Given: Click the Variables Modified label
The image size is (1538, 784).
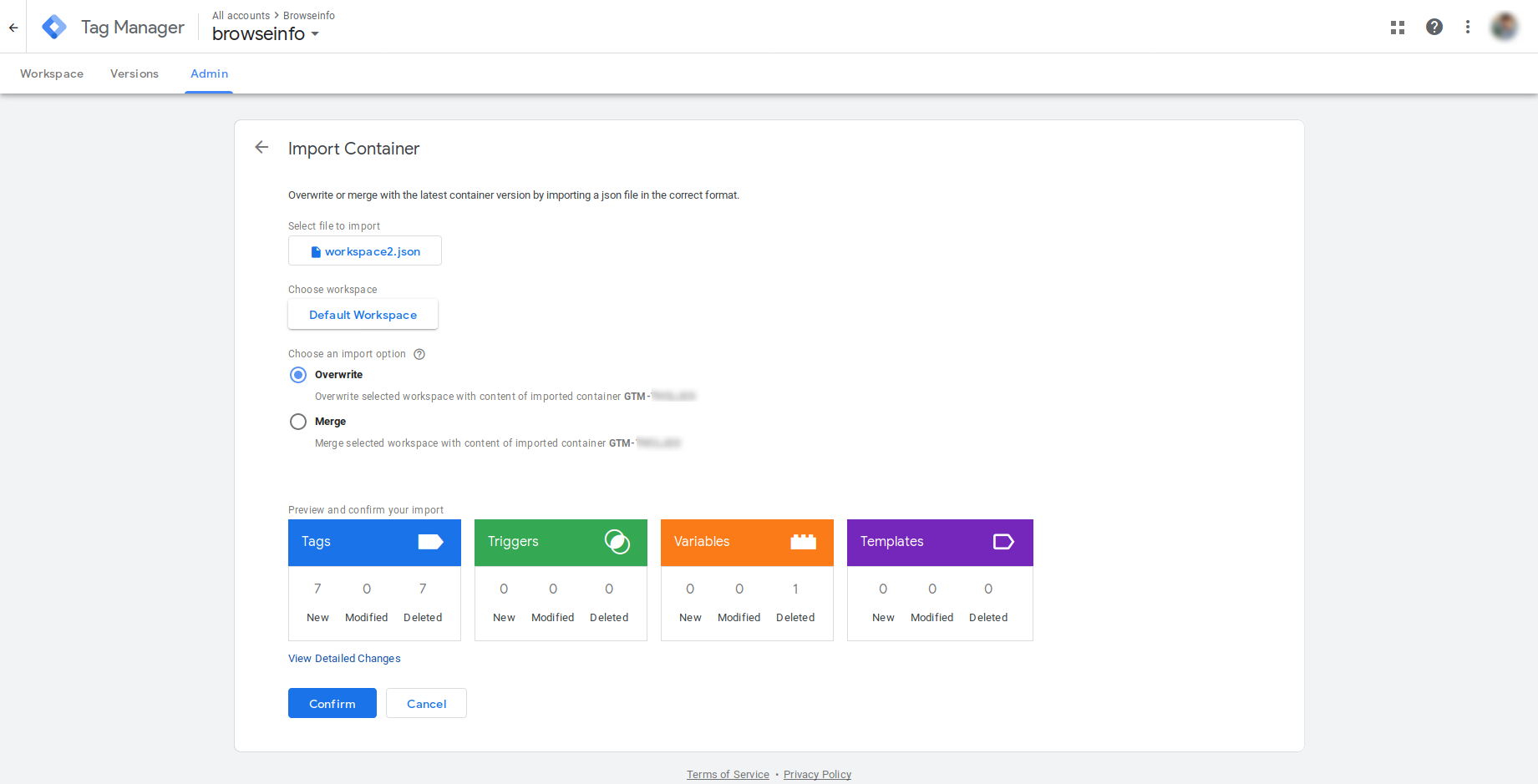Looking at the screenshot, I should [739, 618].
